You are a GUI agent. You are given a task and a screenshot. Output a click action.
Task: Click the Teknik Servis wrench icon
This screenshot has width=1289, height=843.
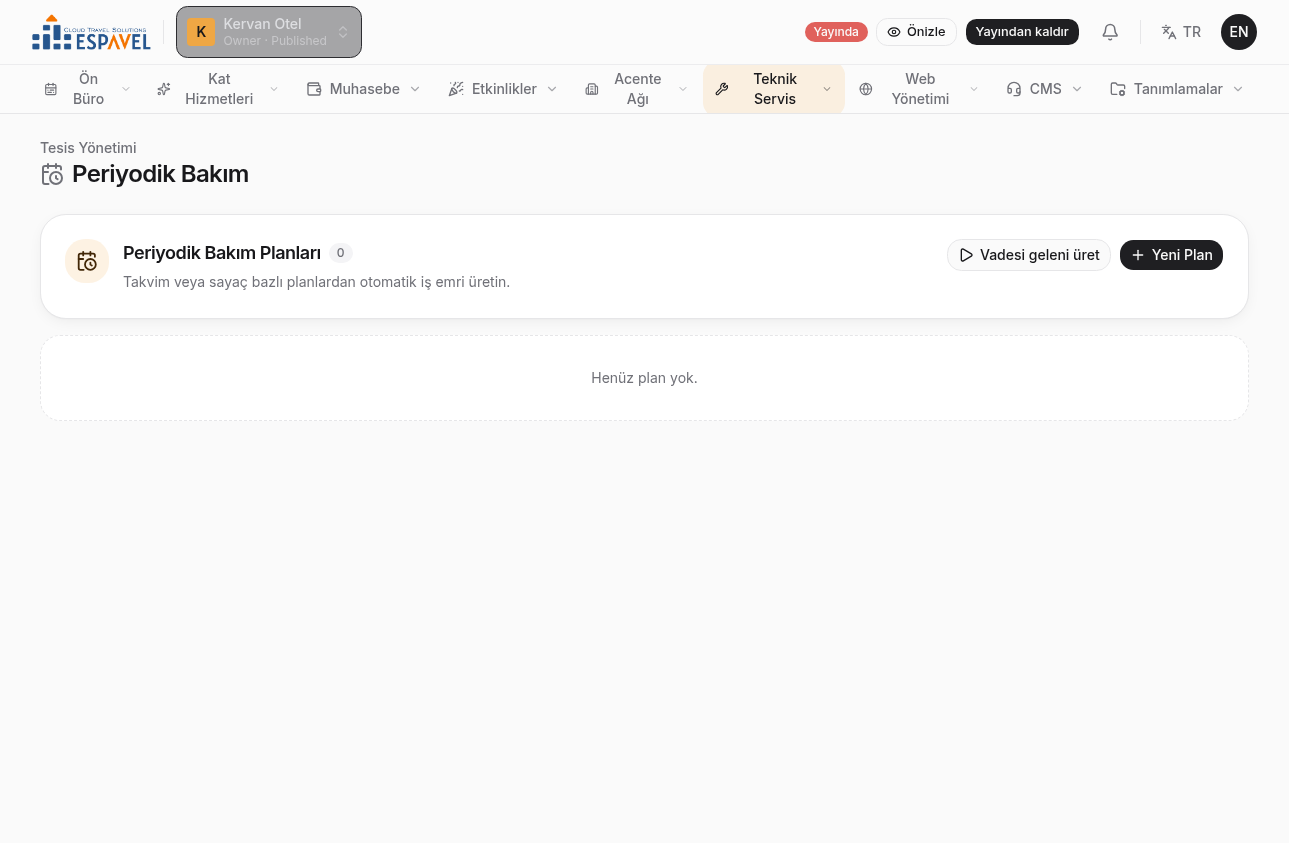[x=722, y=89]
